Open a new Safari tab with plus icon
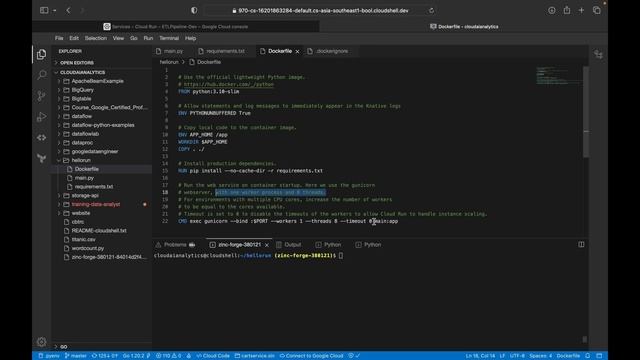This screenshot has height=360, width=640. click(581, 10)
